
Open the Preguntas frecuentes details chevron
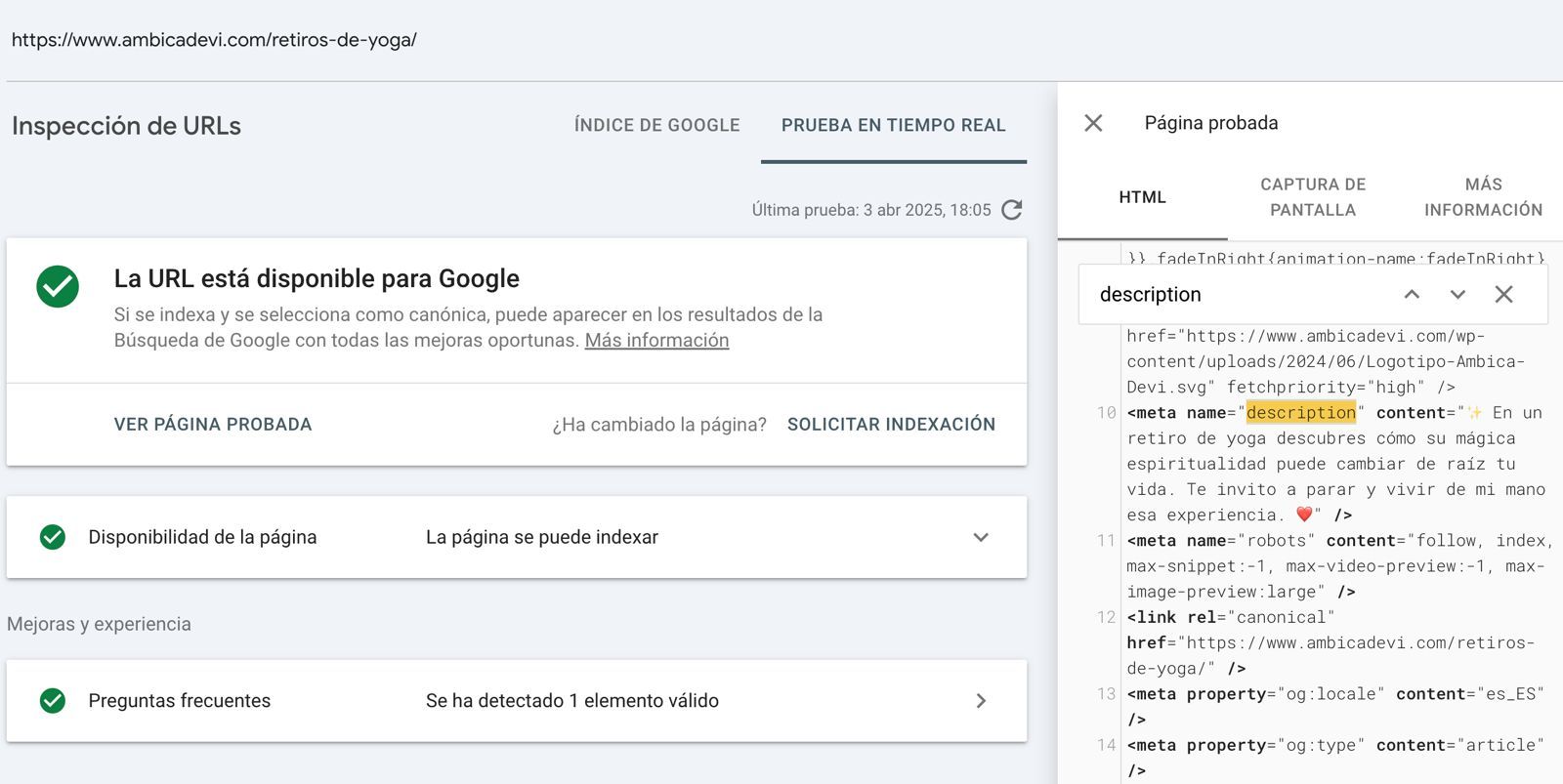[981, 701]
